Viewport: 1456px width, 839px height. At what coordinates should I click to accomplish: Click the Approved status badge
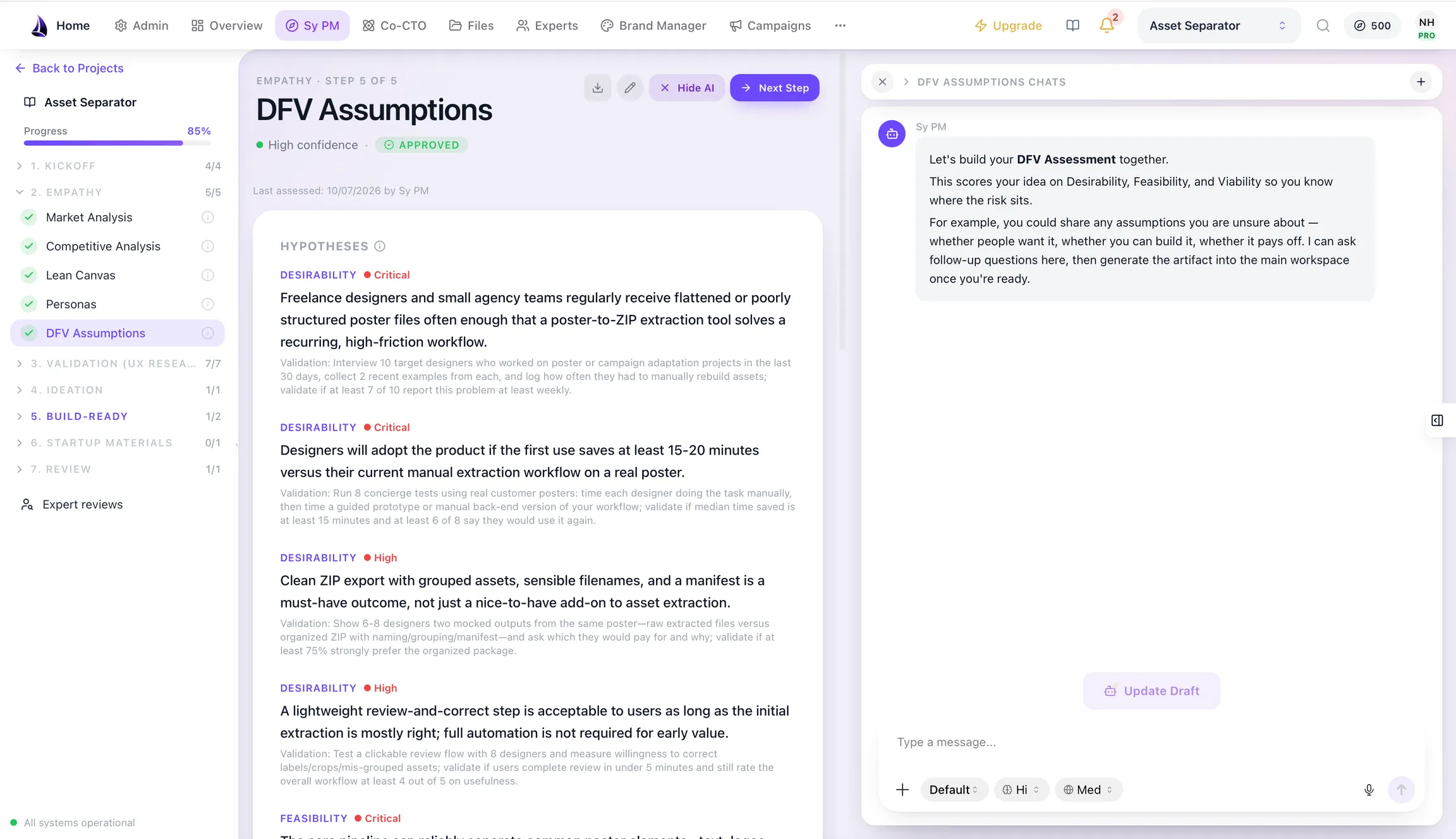422,145
